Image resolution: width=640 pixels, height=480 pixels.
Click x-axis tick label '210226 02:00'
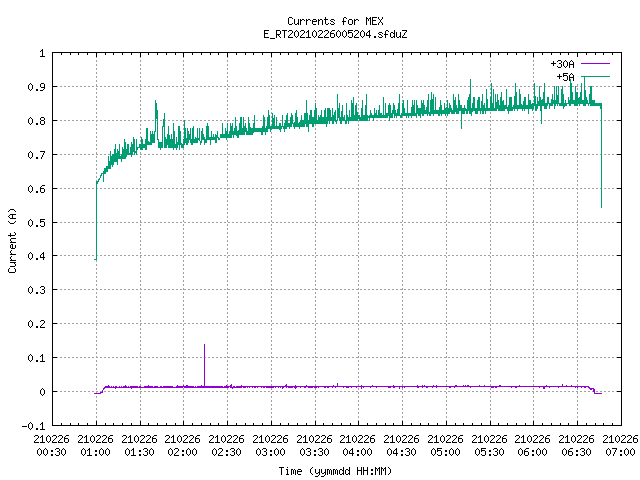pyautogui.click(x=182, y=446)
